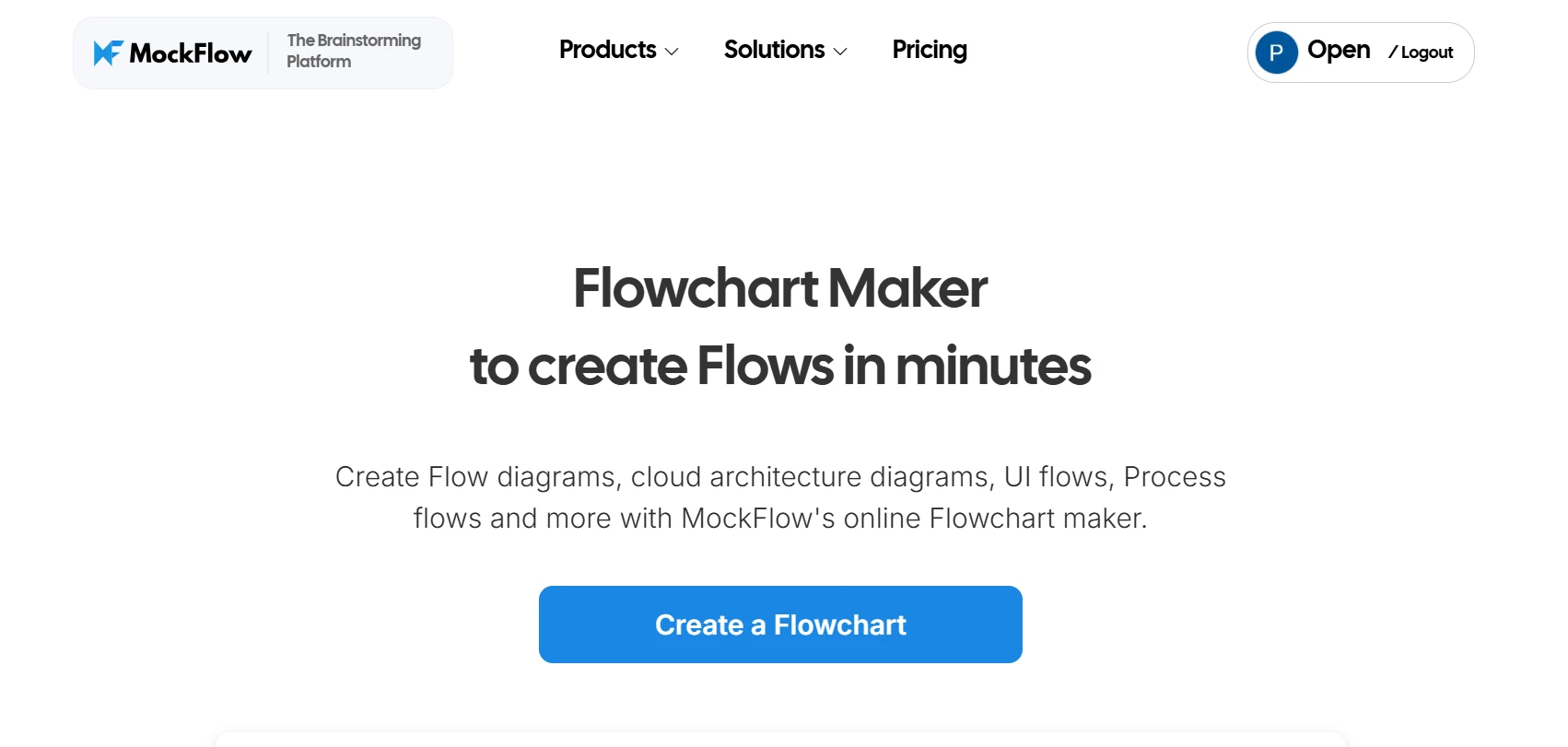Viewport: 1568px width, 747px height.
Task: Click the Open link to launch the editor
Action: pos(1339,51)
